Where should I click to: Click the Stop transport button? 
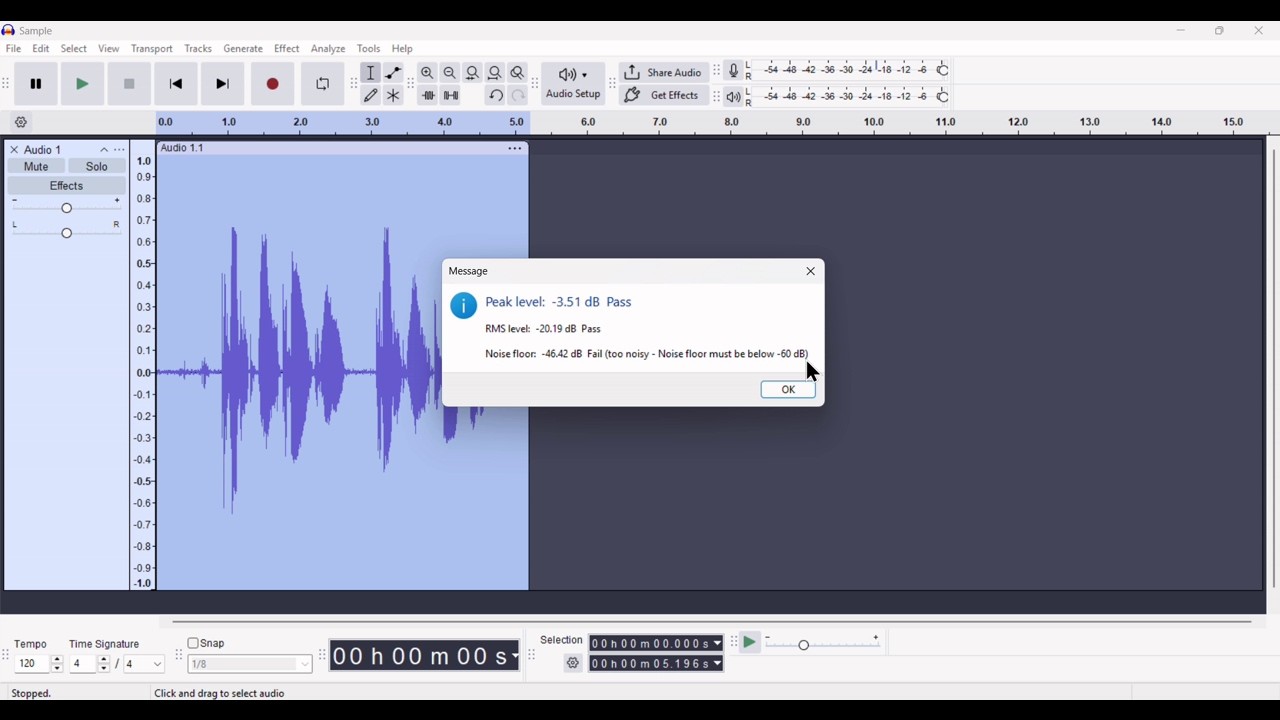129,84
